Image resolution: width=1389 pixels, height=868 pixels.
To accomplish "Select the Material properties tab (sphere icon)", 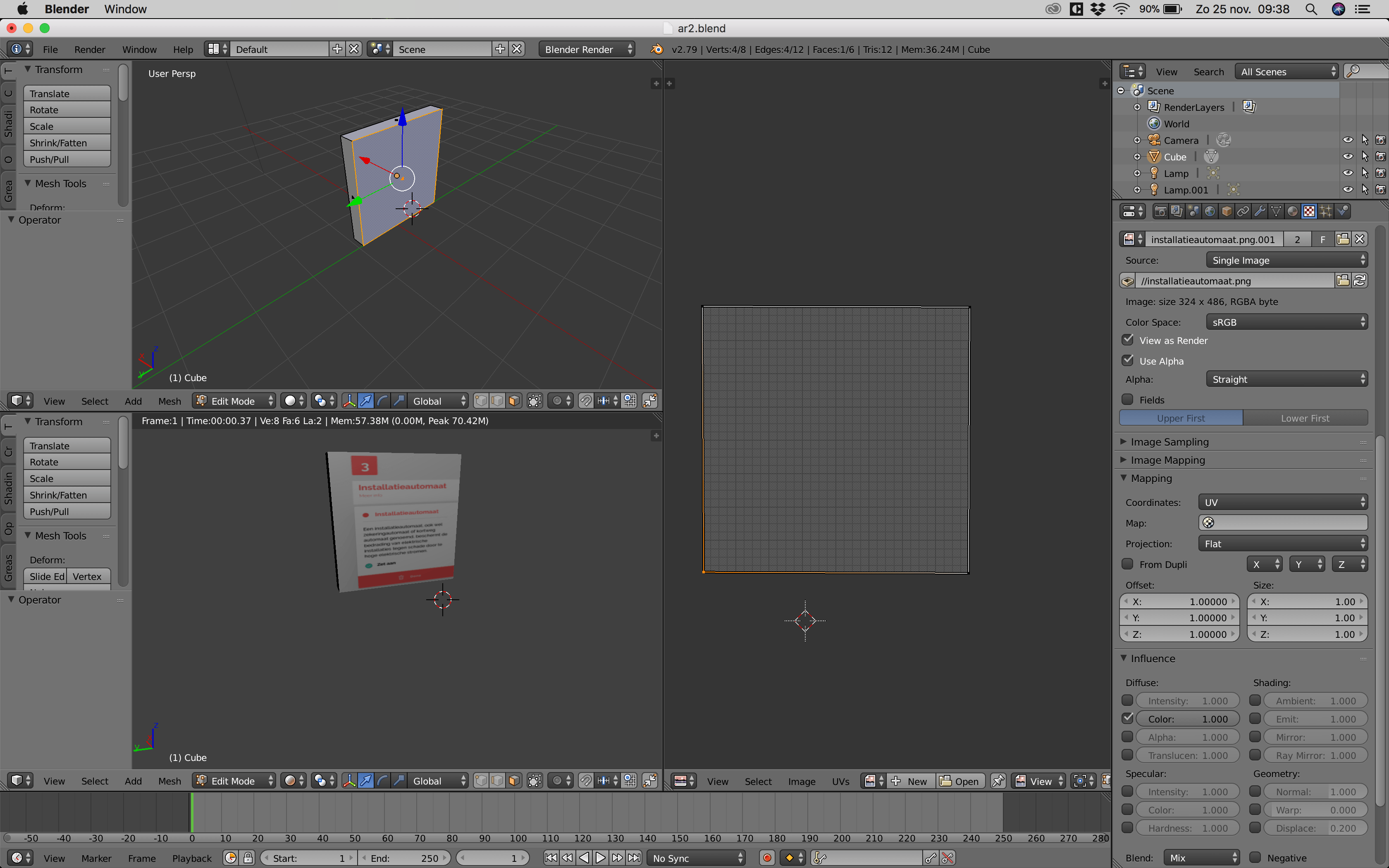I will (1292, 211).
